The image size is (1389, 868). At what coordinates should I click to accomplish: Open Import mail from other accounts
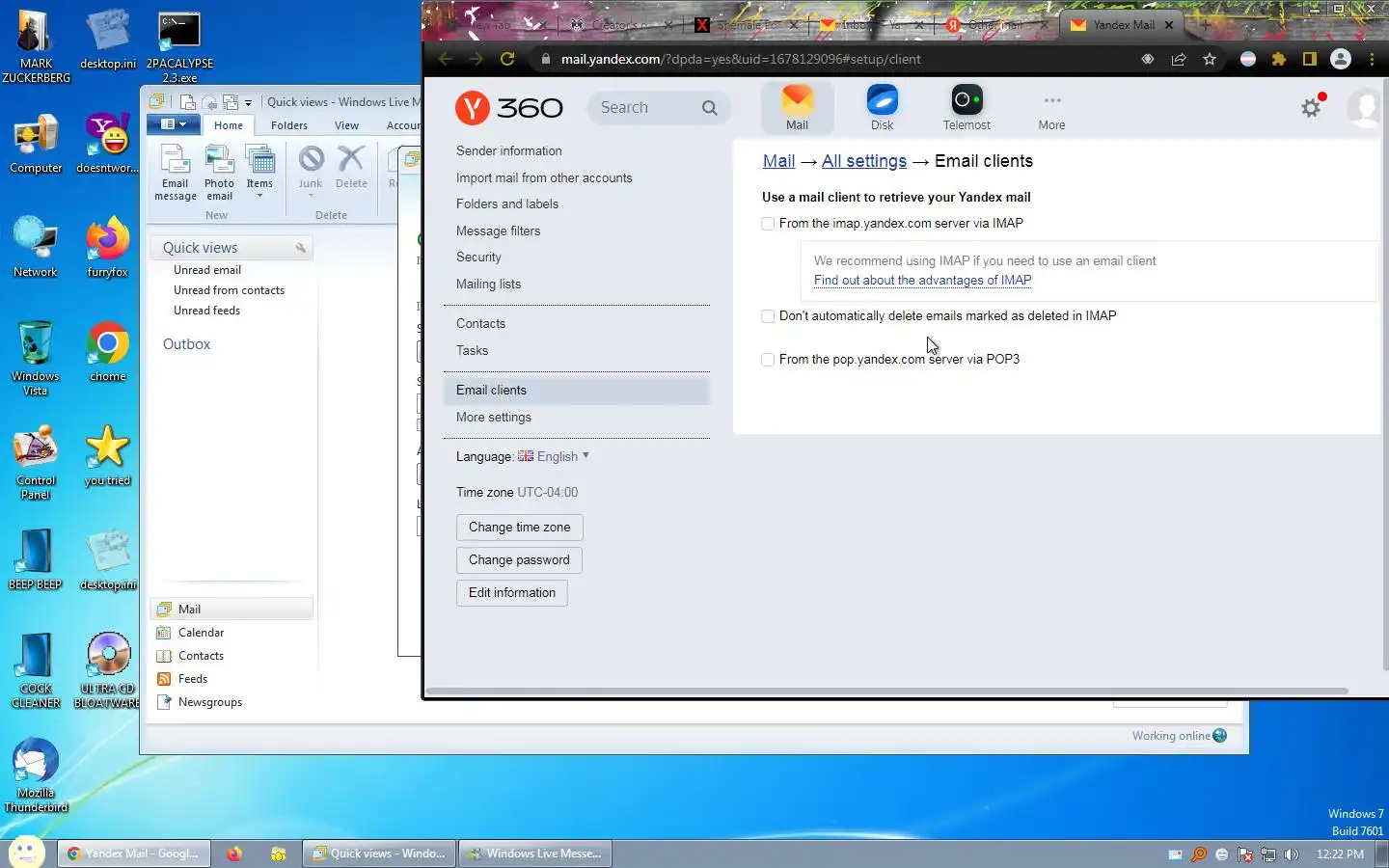(x=544, y=178)
